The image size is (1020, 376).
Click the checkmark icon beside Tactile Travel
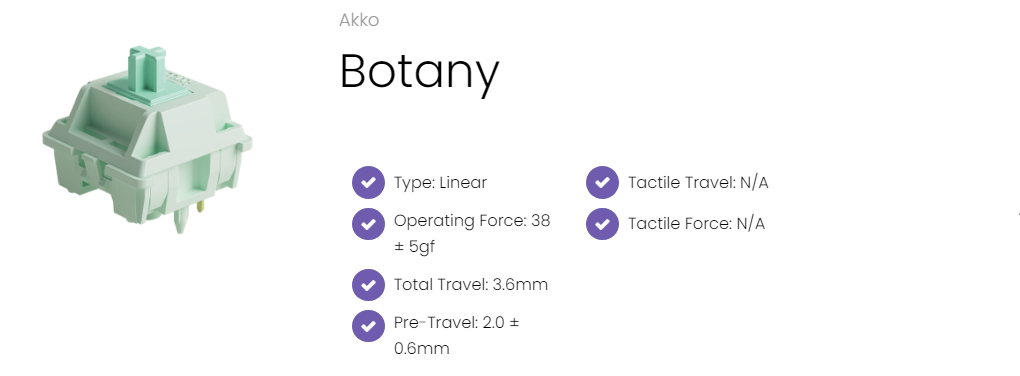(x=602, y=182)
